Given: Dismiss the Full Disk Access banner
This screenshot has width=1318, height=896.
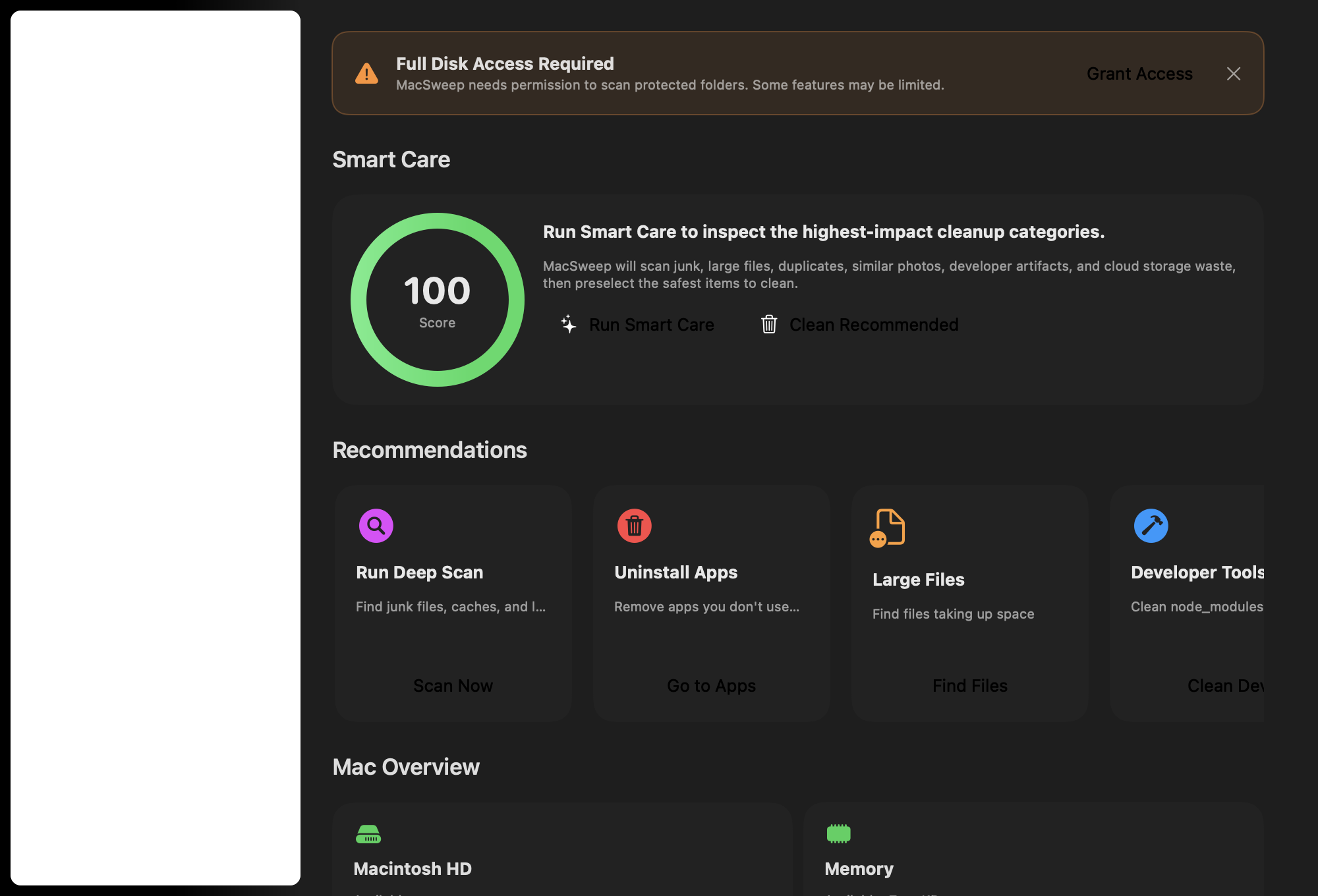Looking at the screenshot, I should pyautogui.click(x=1234, y=74).
